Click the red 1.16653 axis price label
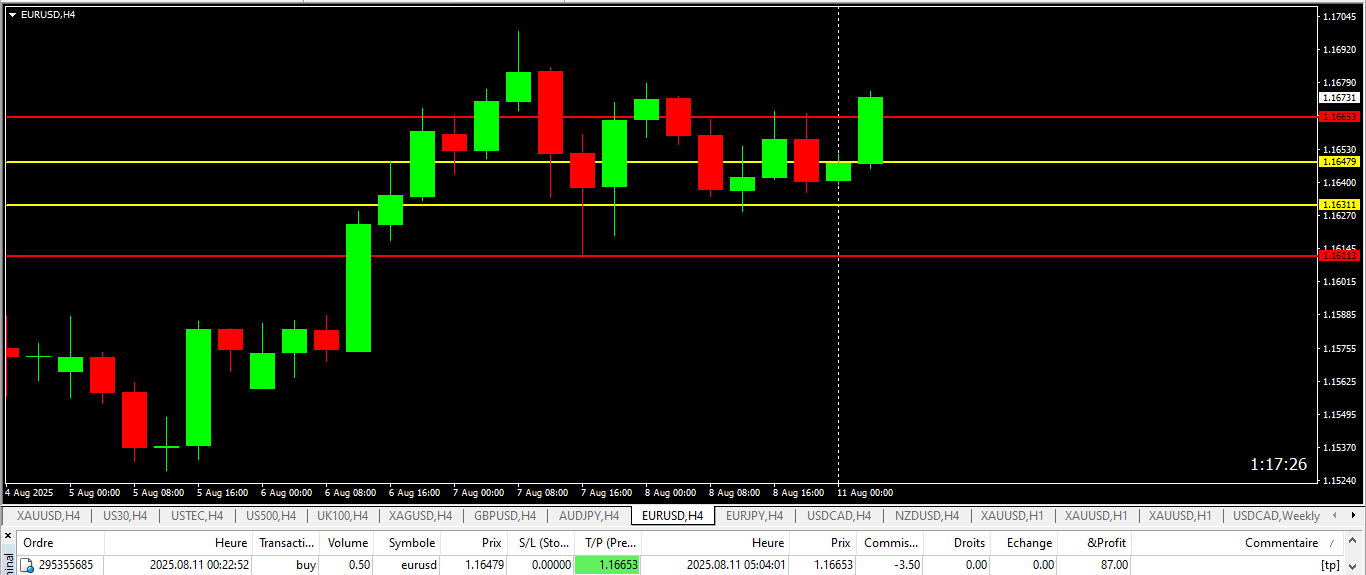 [x=1339, y=116]
